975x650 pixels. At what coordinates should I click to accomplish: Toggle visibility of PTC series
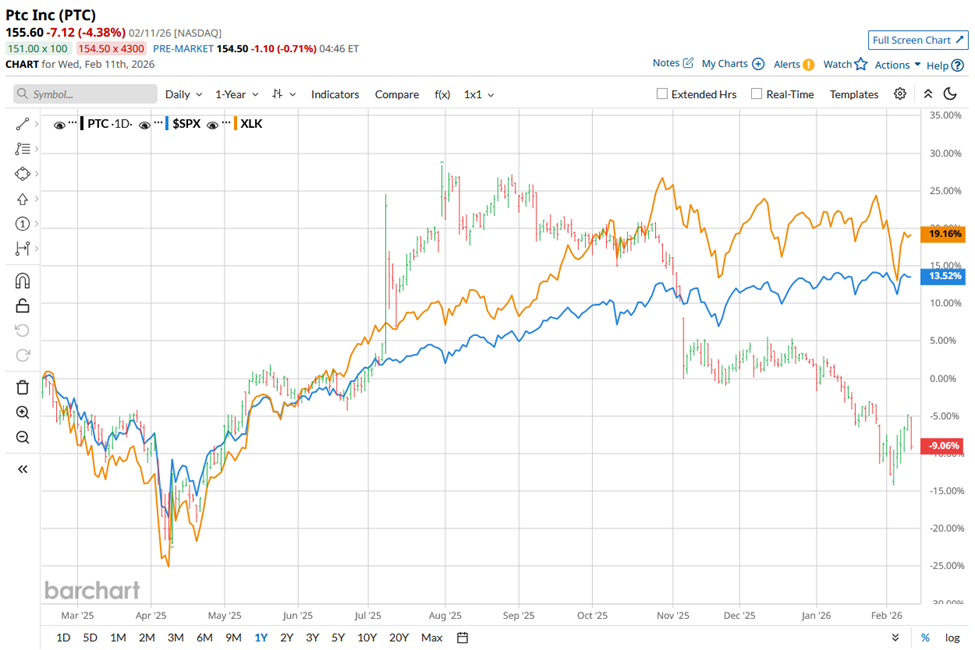click(59, 125)
